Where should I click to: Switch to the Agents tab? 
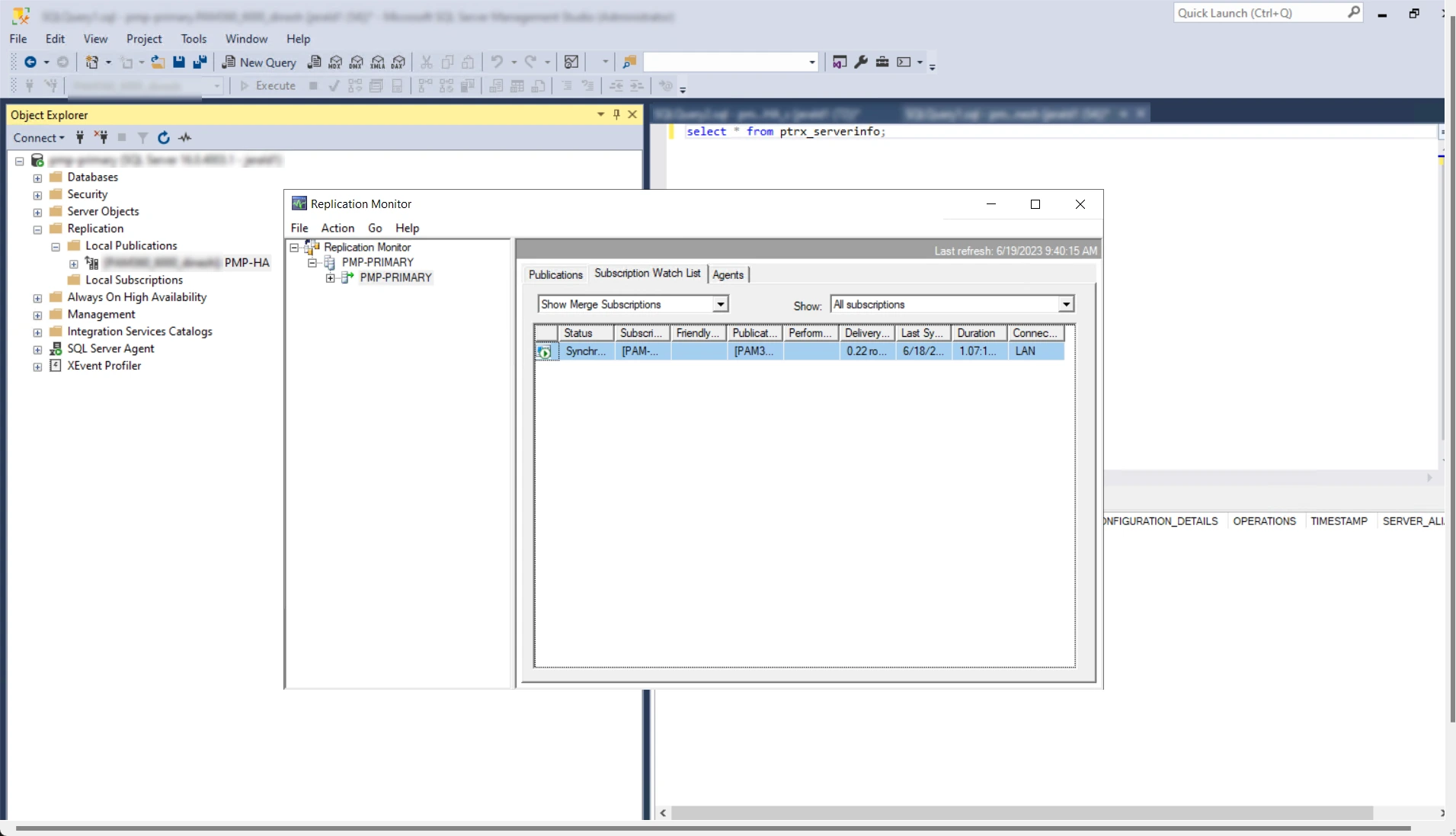point(728,274)
